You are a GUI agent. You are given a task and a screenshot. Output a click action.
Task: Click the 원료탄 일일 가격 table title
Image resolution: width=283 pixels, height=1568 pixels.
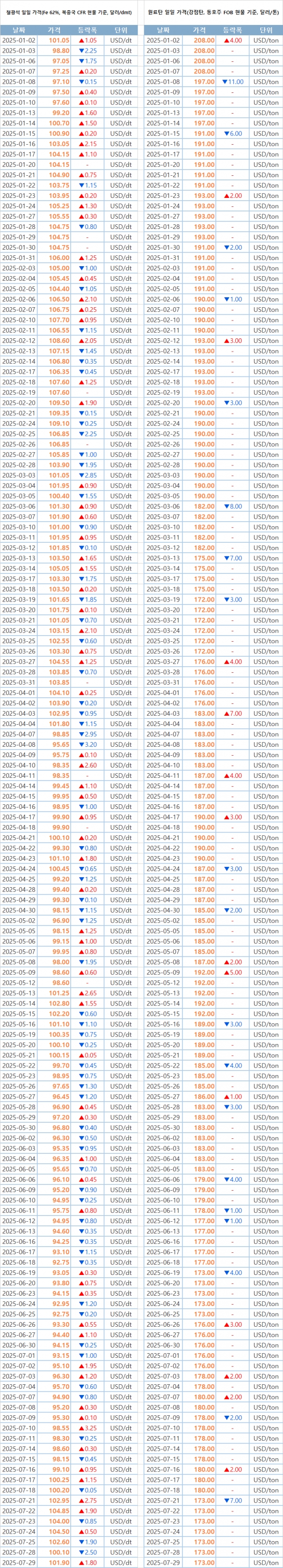pos(213,12)
